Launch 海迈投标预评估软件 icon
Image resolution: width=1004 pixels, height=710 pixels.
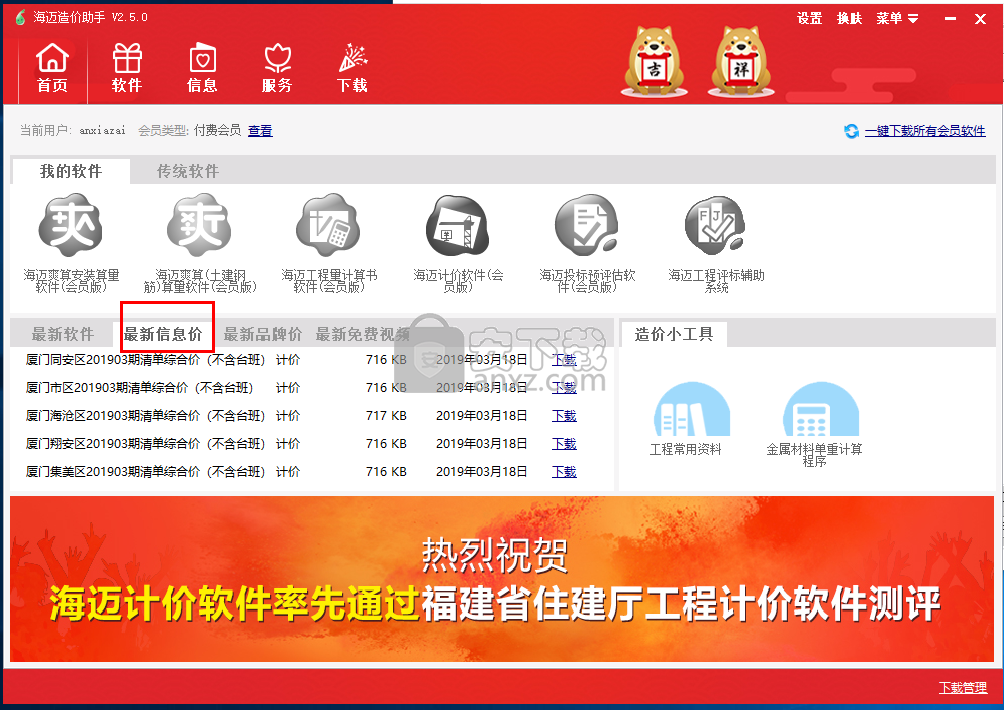(587, 225)
